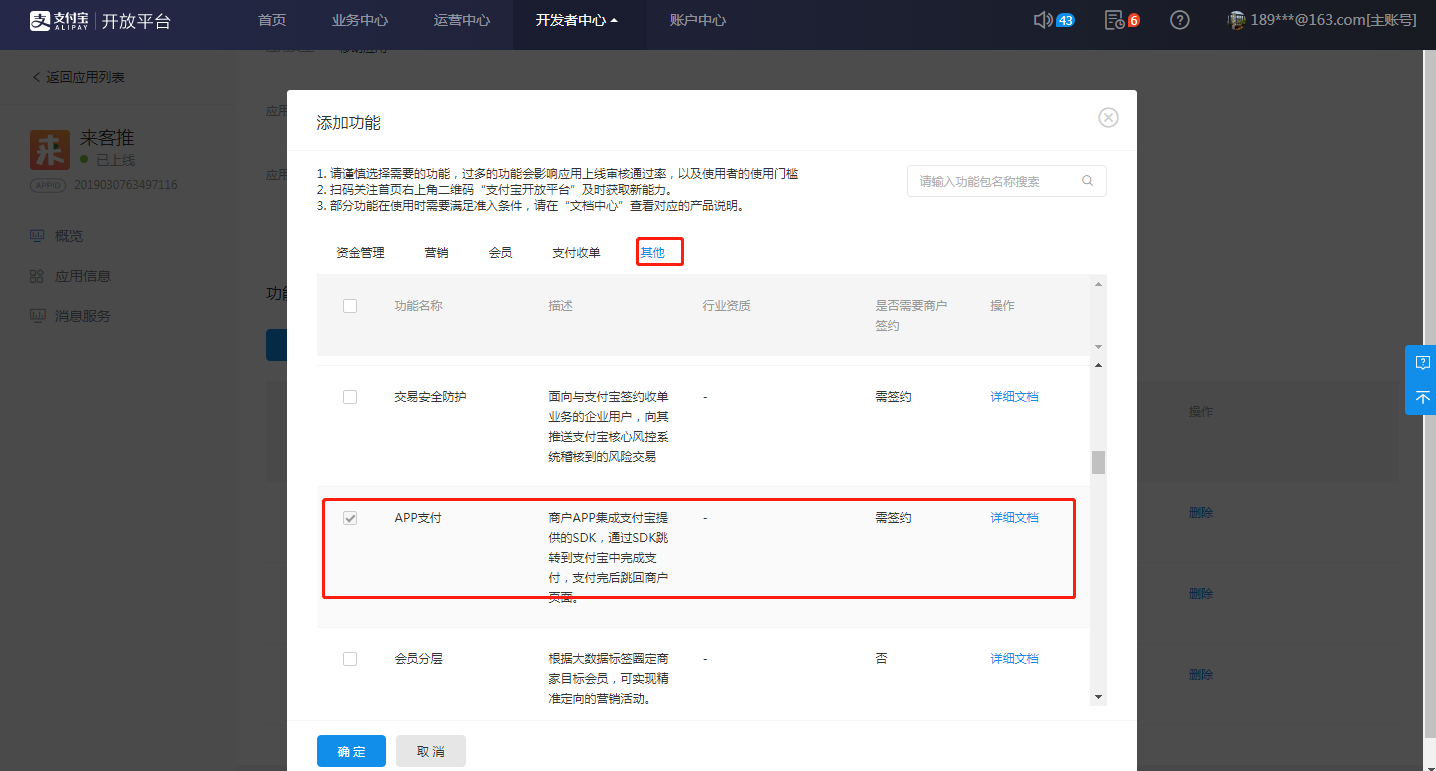Click the 概览 sidebar icon

(x=37, y=236)
